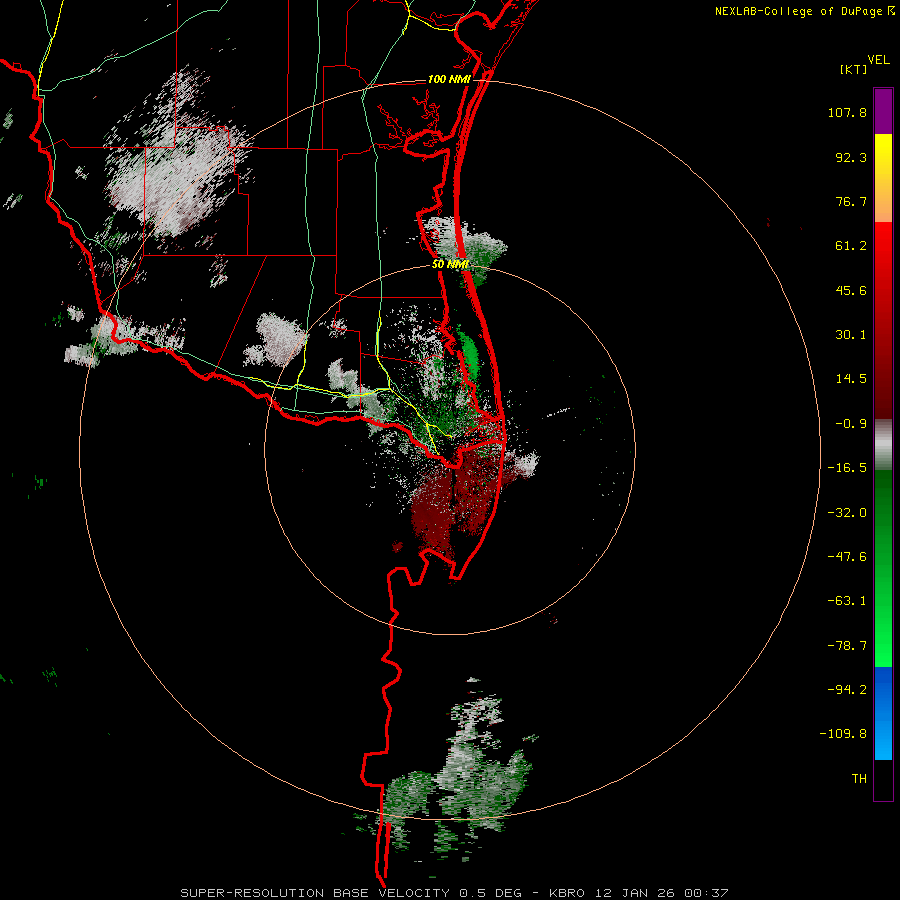Select the -94.2 legend value
Image resolution: width=900 pixels, height=900 pixels.
(x=847, y=690)
